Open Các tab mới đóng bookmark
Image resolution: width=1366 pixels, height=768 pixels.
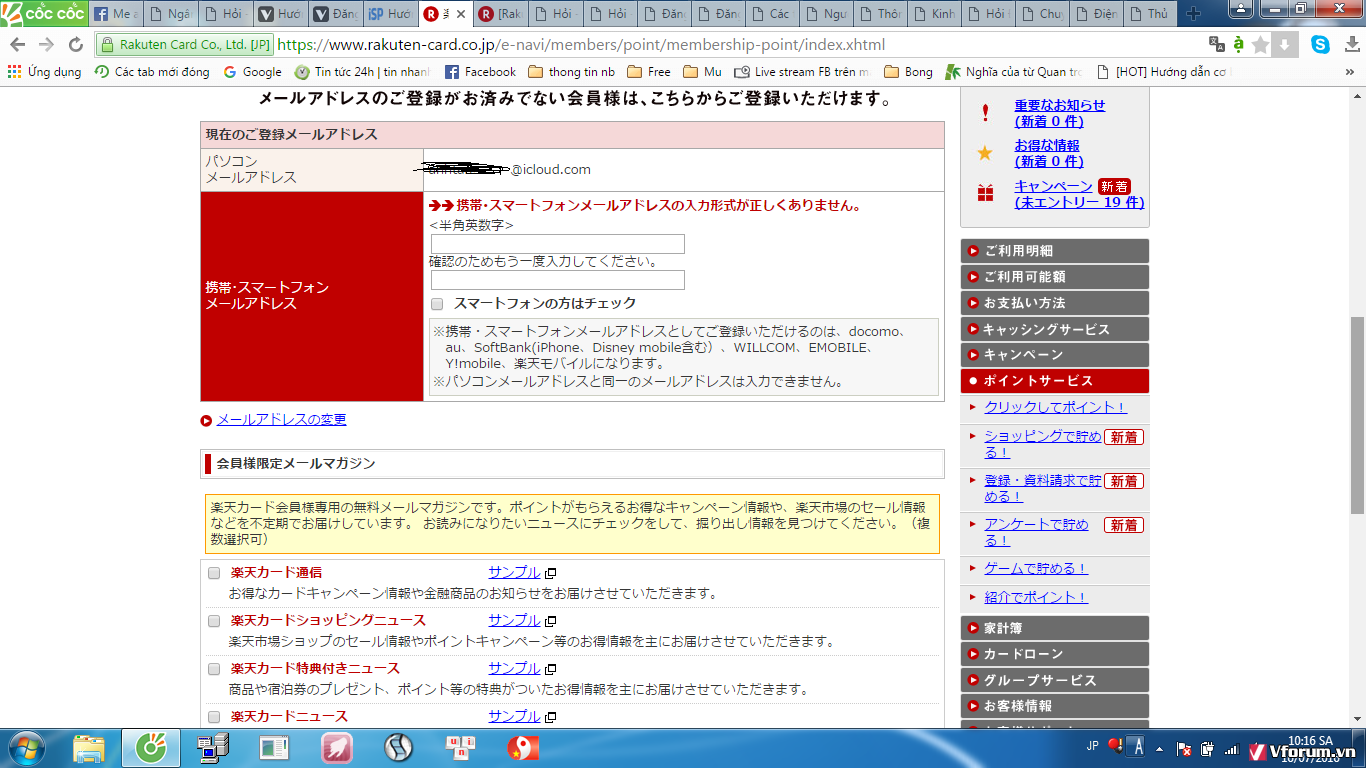point(152,72)
